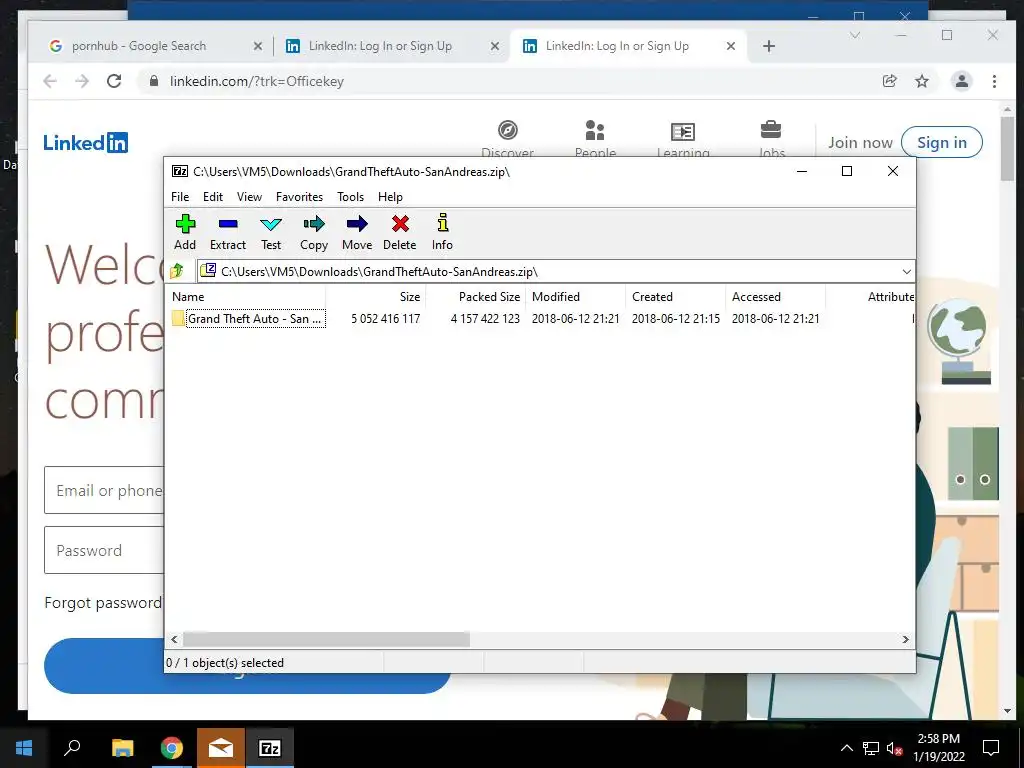Click the Extract toolbar icon
The image size is (1024, 768).
click(x=228, y=232)
